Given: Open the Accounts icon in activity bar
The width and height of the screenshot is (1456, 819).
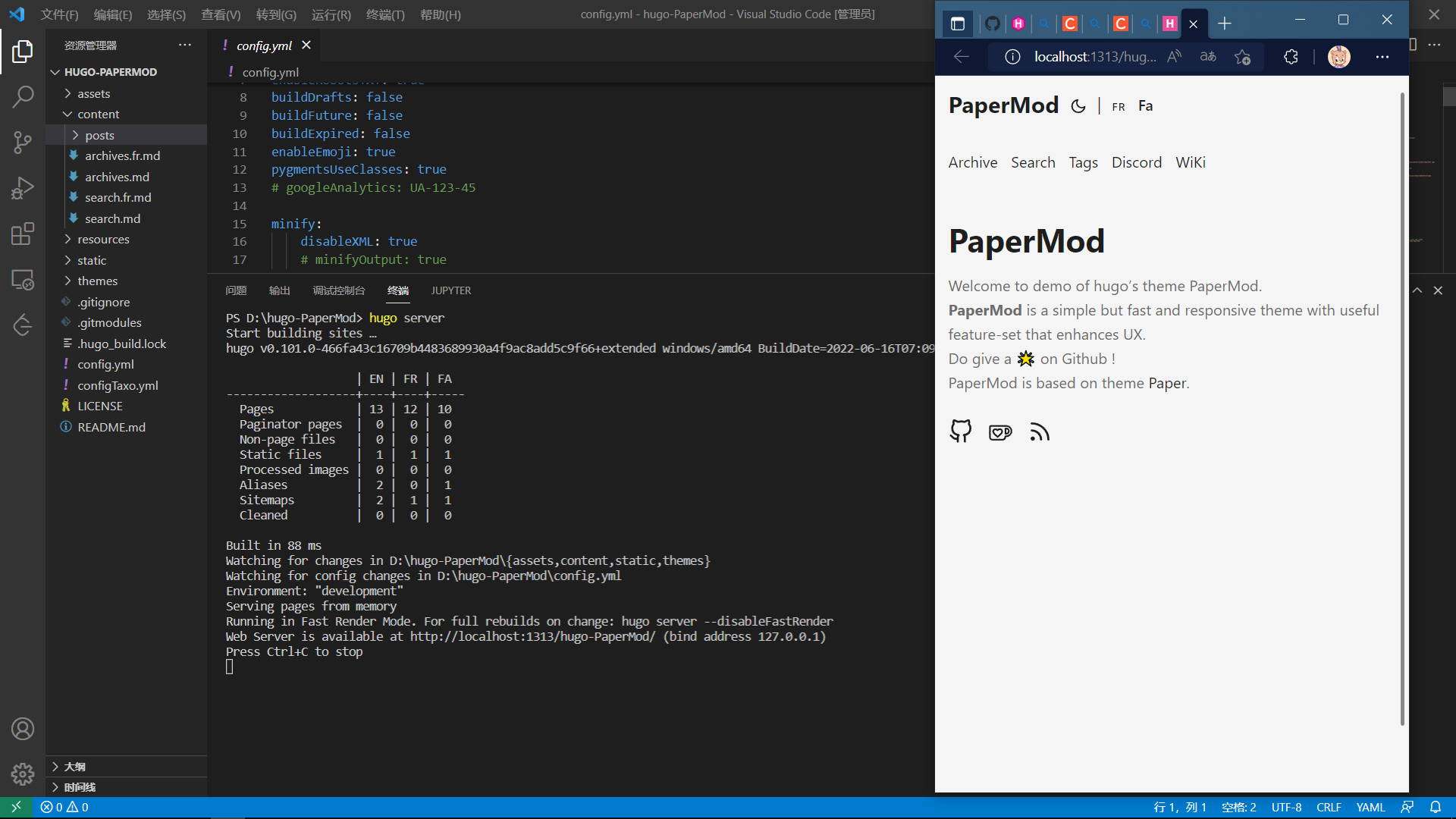Looking at the screenshot, I should pos(23,729).
